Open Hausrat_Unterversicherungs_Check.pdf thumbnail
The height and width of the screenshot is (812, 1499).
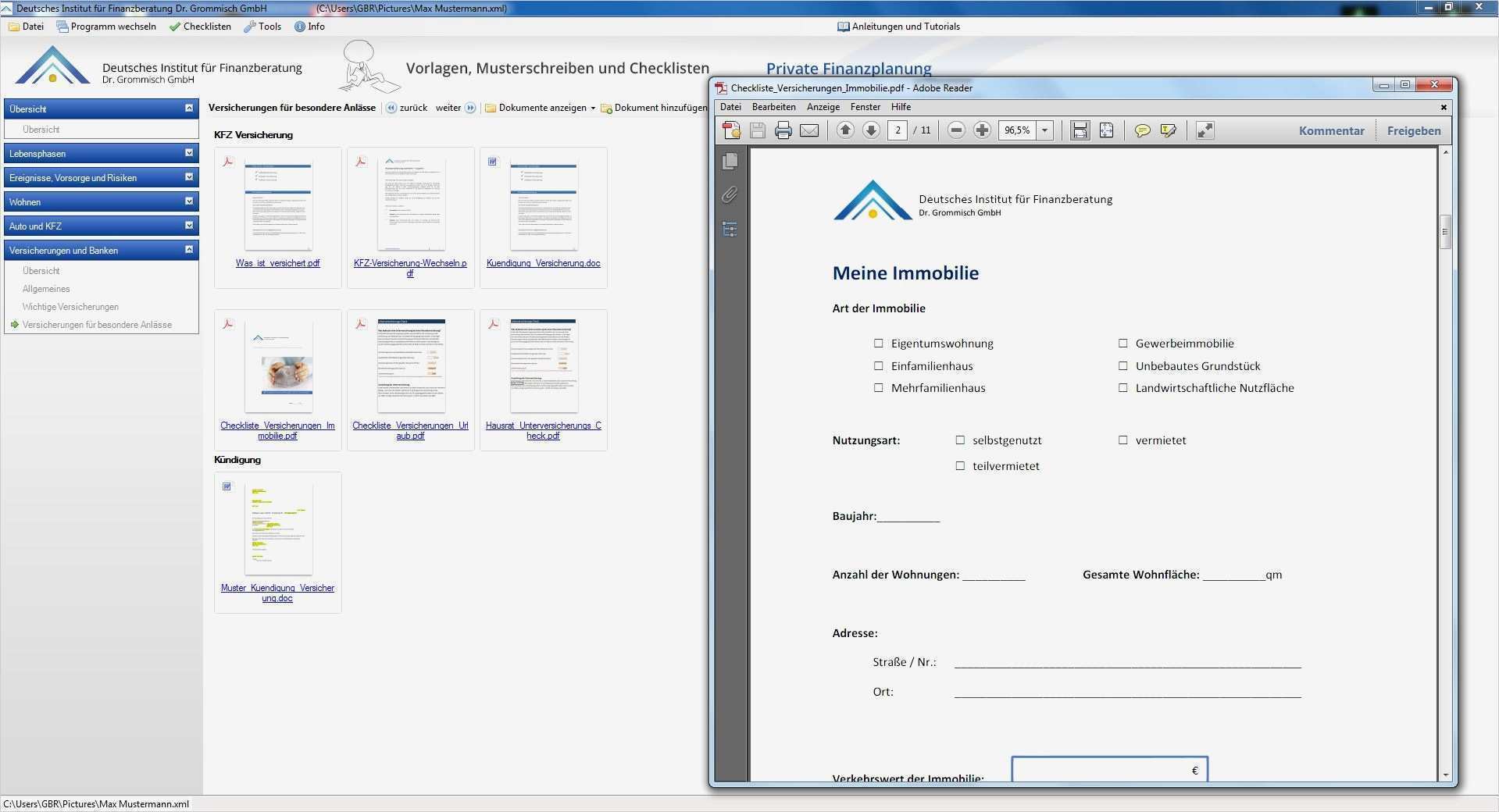544,365
